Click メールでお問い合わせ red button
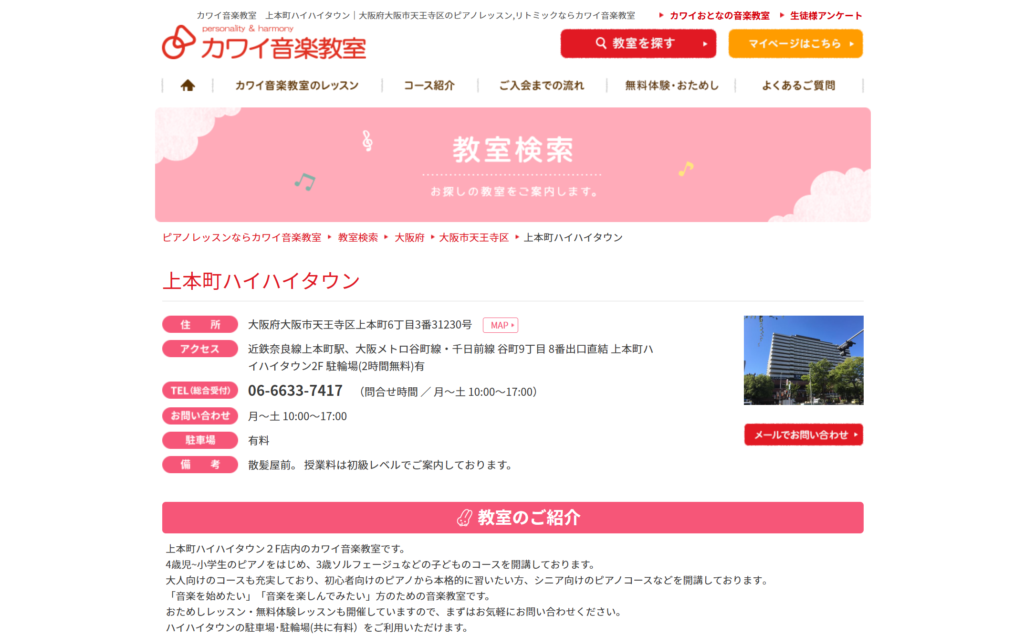Viewport: 1024px width, 637px height. 803,435
